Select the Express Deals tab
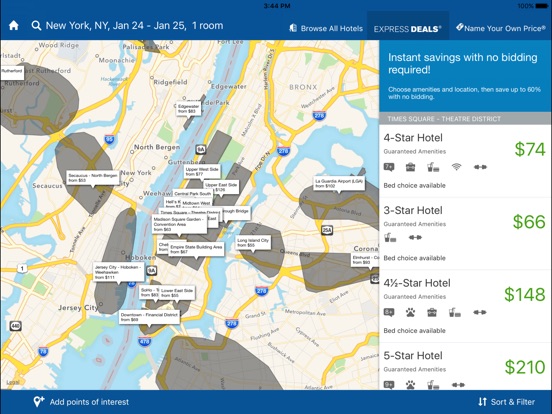 point(408,29)
